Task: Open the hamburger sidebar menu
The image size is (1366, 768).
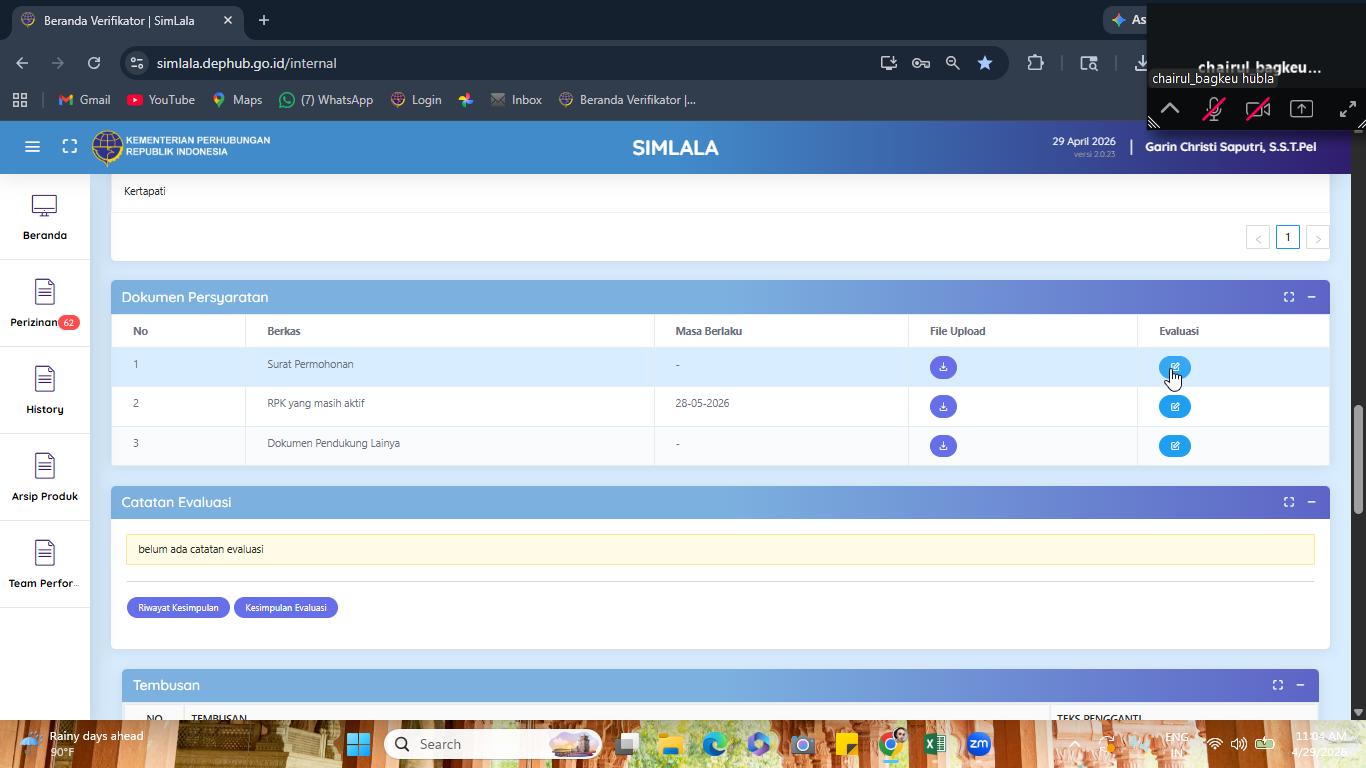Action: pyautogui.click(x=32, y=147)
